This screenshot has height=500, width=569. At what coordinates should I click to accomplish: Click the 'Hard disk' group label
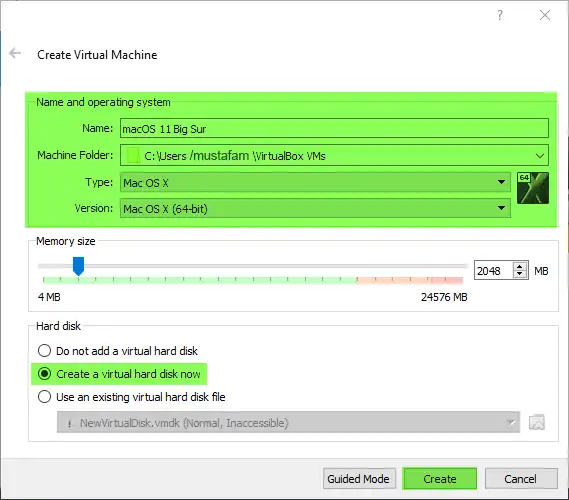click(x=58, y=326)
